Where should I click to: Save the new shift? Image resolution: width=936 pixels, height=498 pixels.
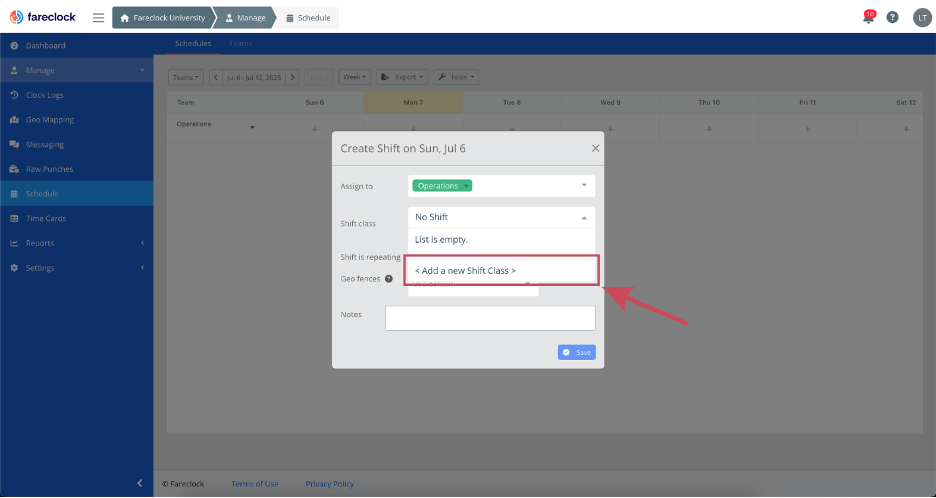point(577,352)
